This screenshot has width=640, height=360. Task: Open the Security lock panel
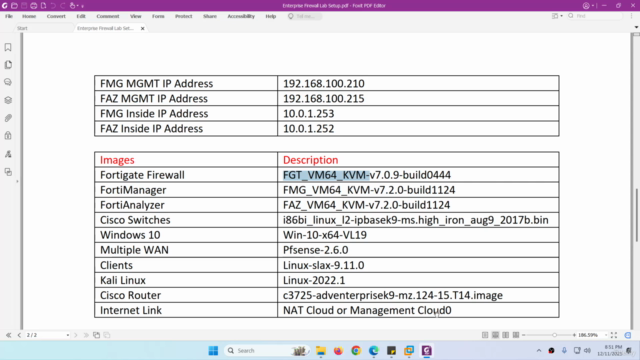8,136
